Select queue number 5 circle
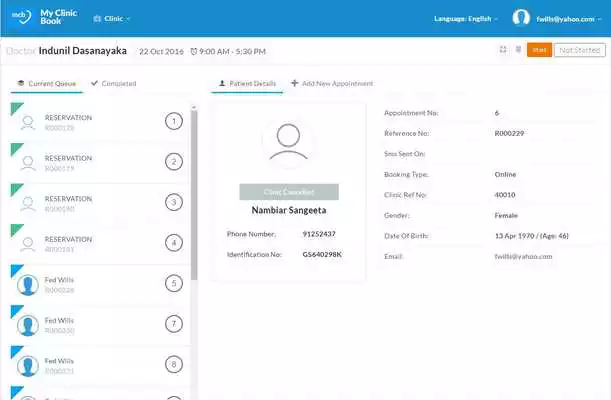 174,283
